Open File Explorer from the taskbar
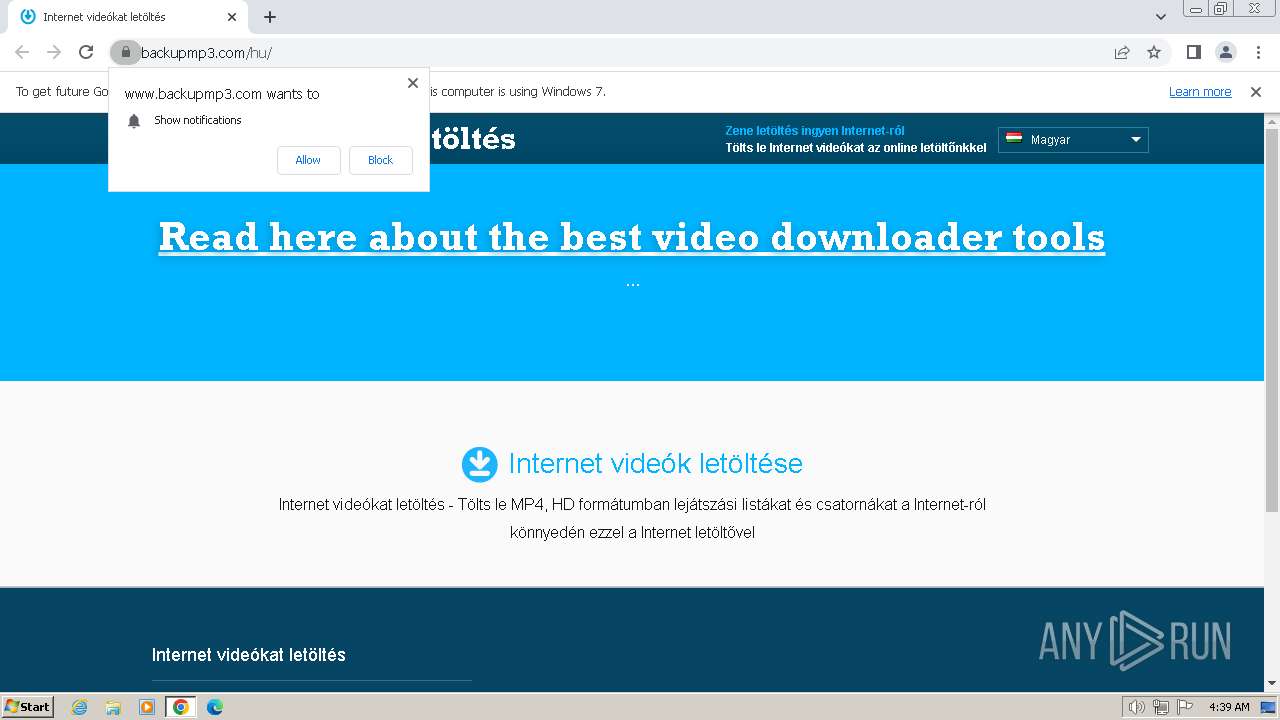1280x720 pixels. (x=113, y=707)
